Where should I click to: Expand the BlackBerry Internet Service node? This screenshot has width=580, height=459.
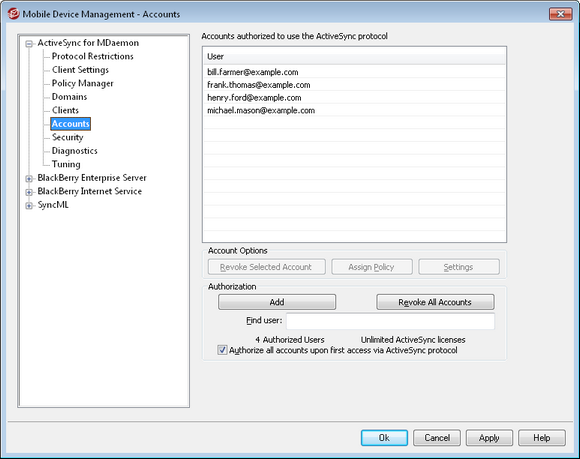coord(29,192)
